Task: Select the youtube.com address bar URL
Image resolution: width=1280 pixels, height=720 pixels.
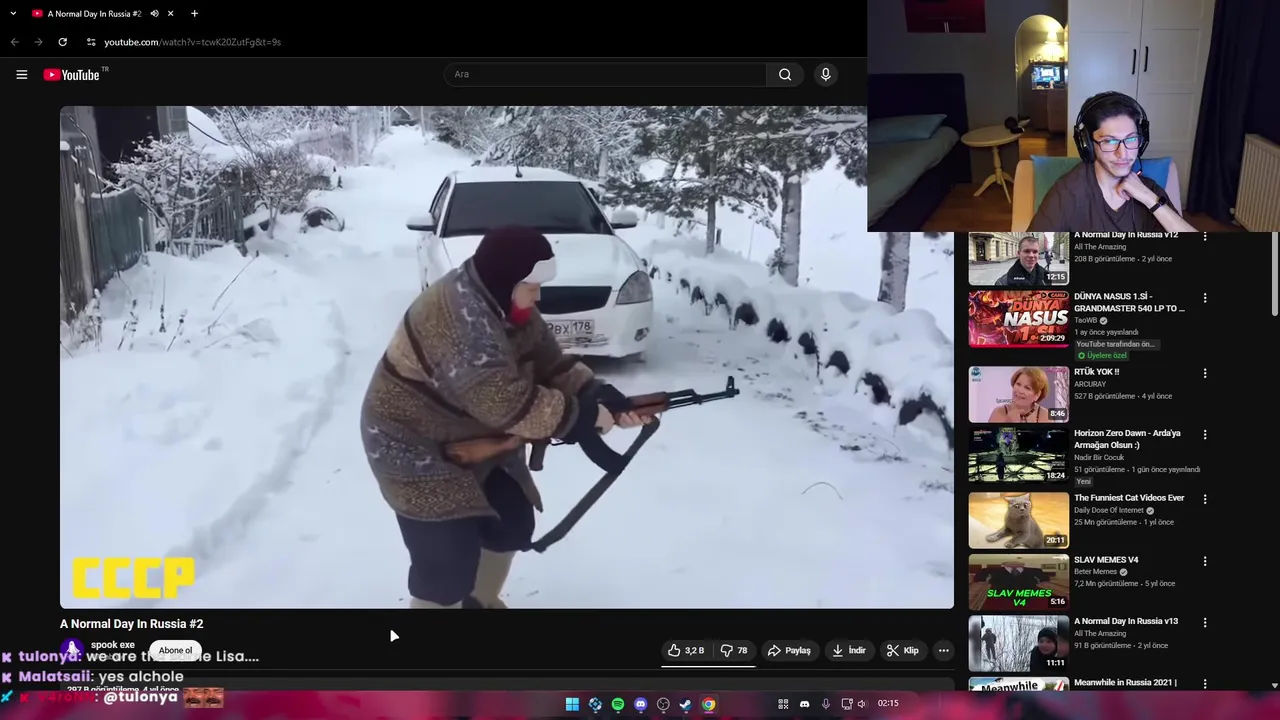Action: (192, 42)
